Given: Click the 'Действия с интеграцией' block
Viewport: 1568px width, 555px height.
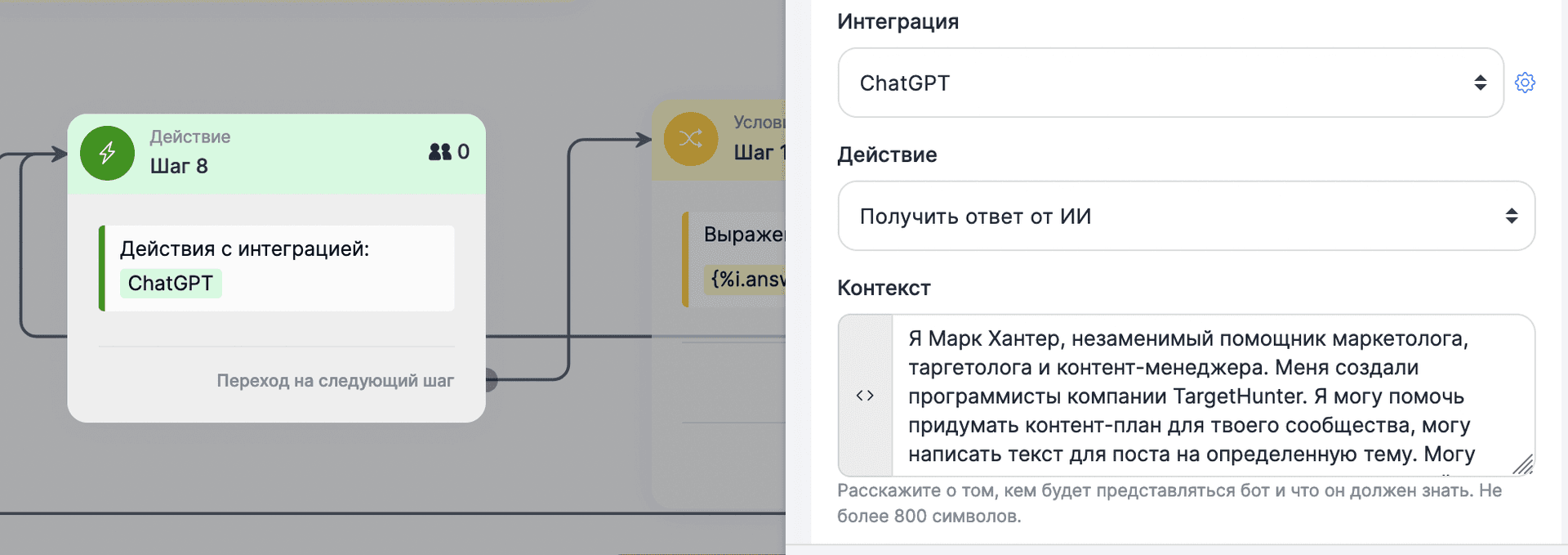Looking at the screenshot, I should coord(276,267).
